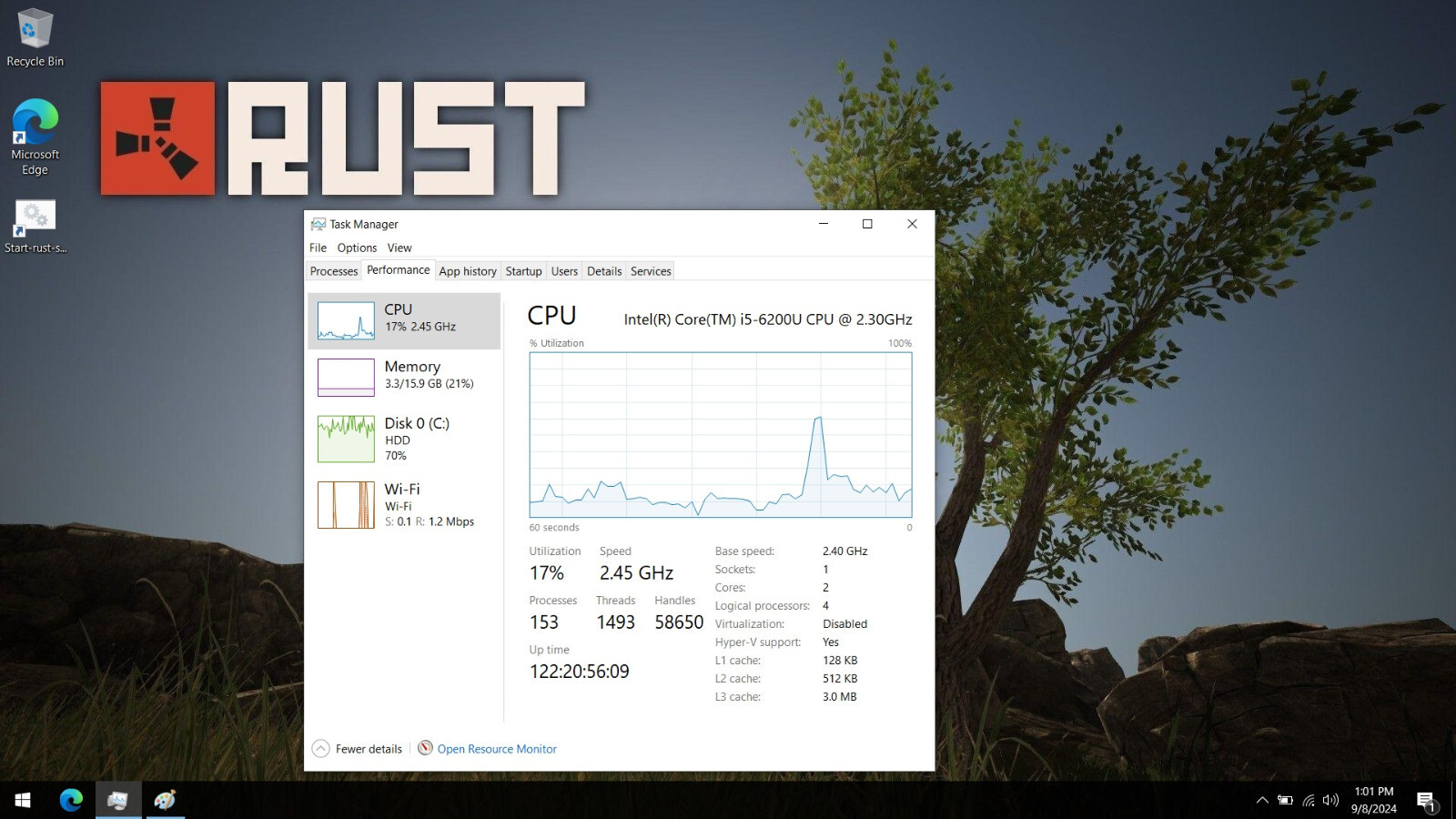Switch to the App history tab
The image size is (1456, 819).
coord(468,271)
